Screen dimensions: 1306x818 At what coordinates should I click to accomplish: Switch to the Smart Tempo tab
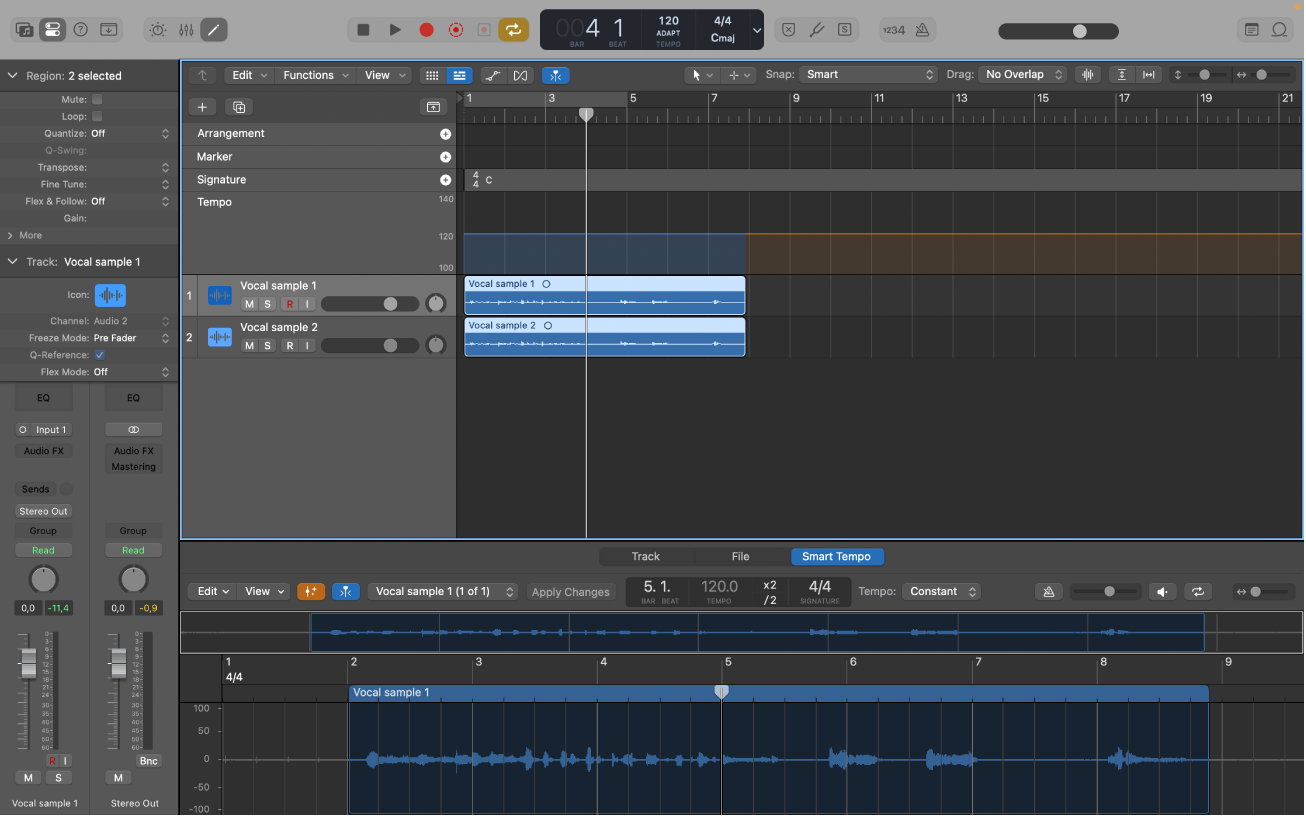click(836, 556)
